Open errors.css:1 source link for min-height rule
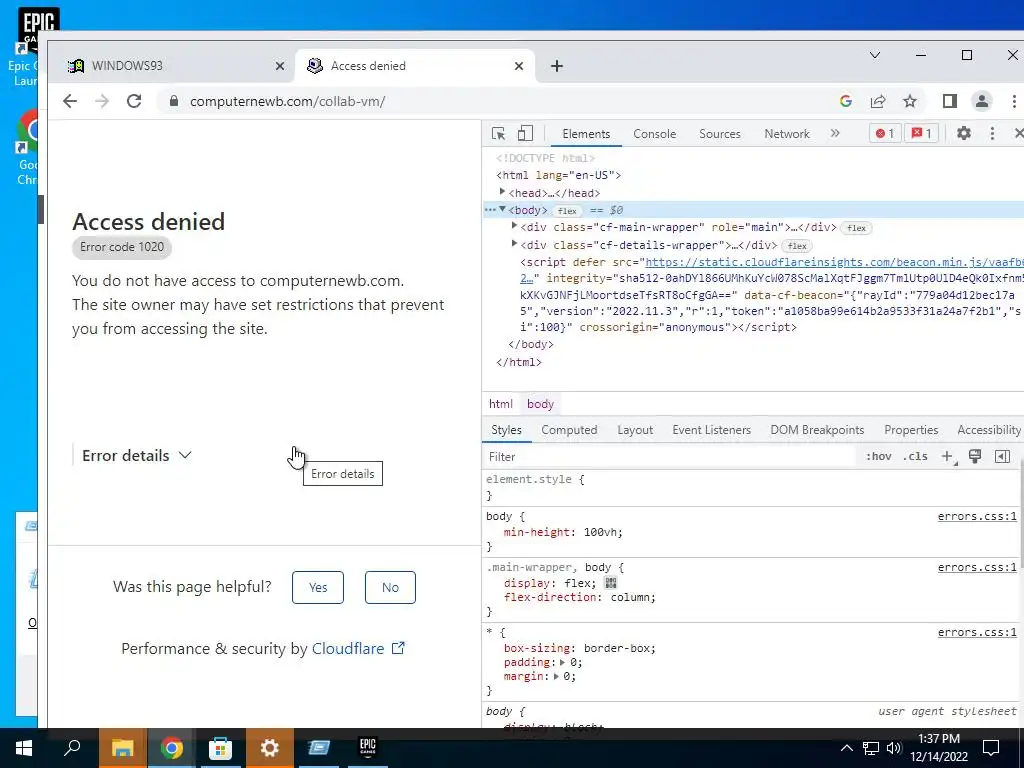This screenshot has height=768, width=1024. 977,516
